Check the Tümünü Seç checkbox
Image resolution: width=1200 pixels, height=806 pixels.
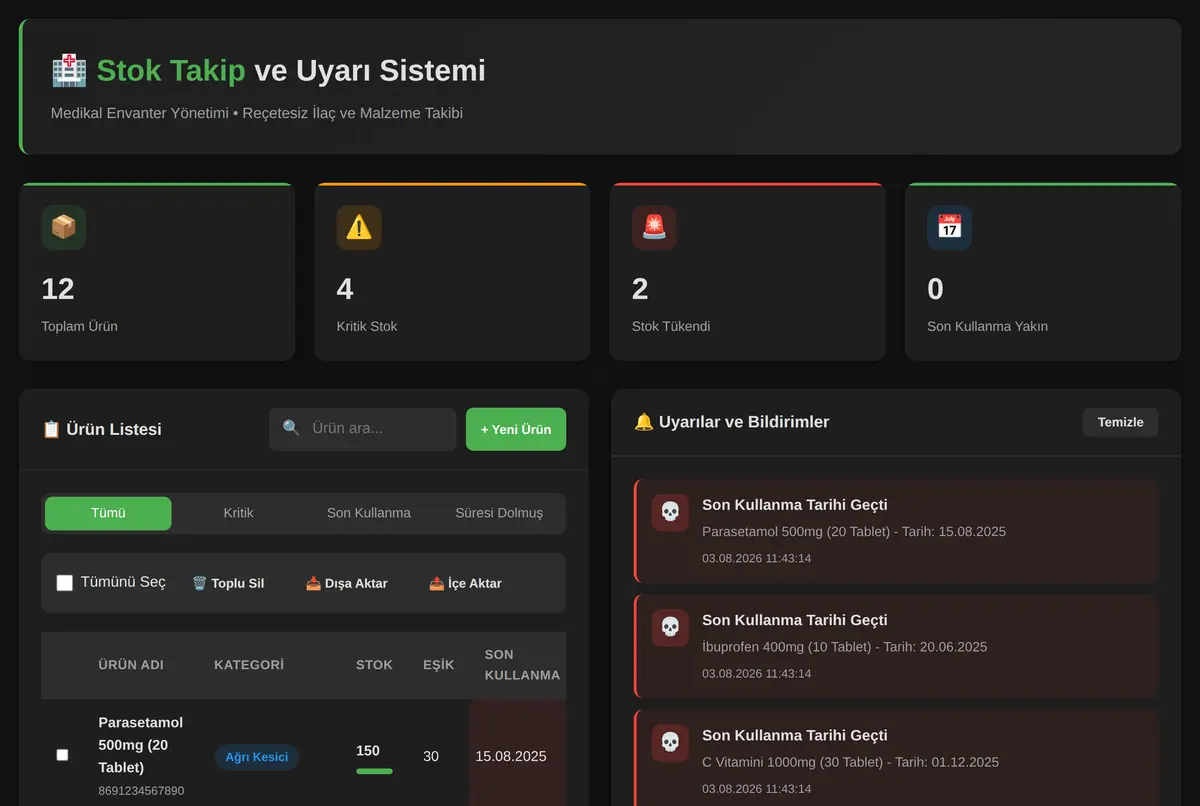point(65,582)
